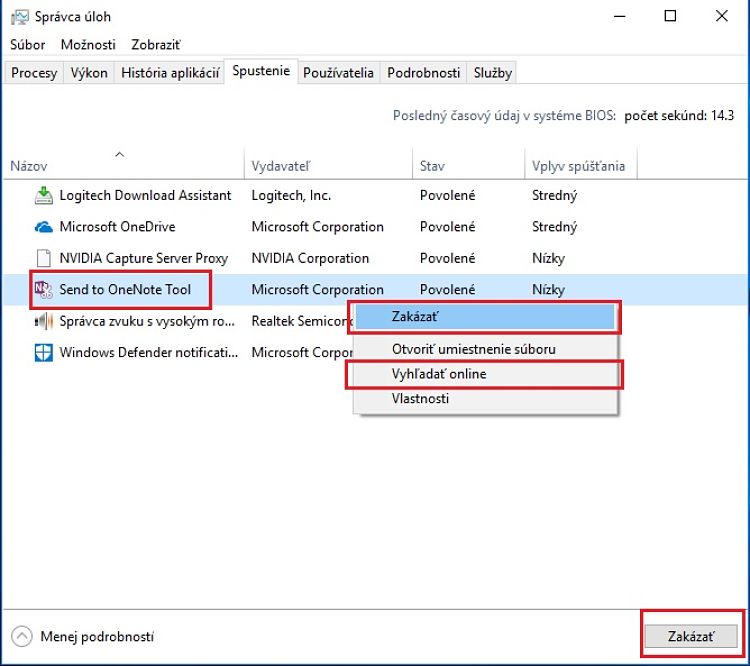
Task: Click the Logitech, Inc. publisher cell
Action: [291, 195]
